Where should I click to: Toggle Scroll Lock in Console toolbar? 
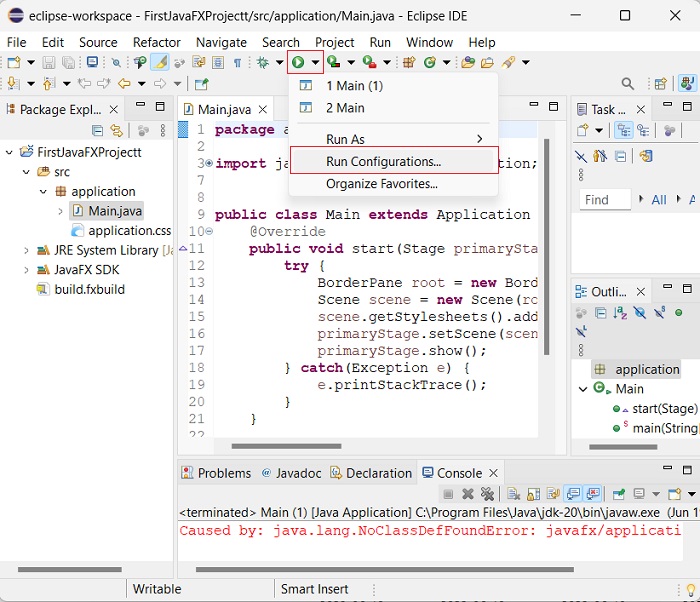point(533,494)
